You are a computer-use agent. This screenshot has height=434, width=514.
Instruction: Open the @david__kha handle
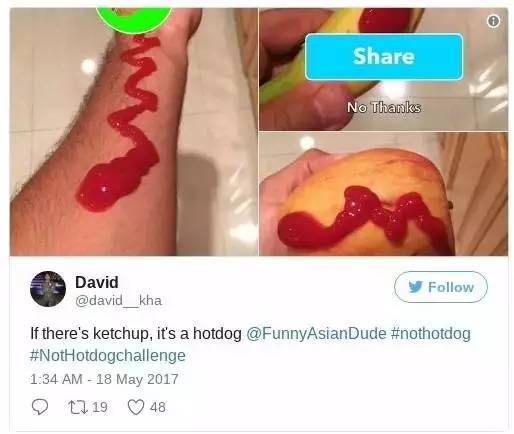tap(118, 301)
